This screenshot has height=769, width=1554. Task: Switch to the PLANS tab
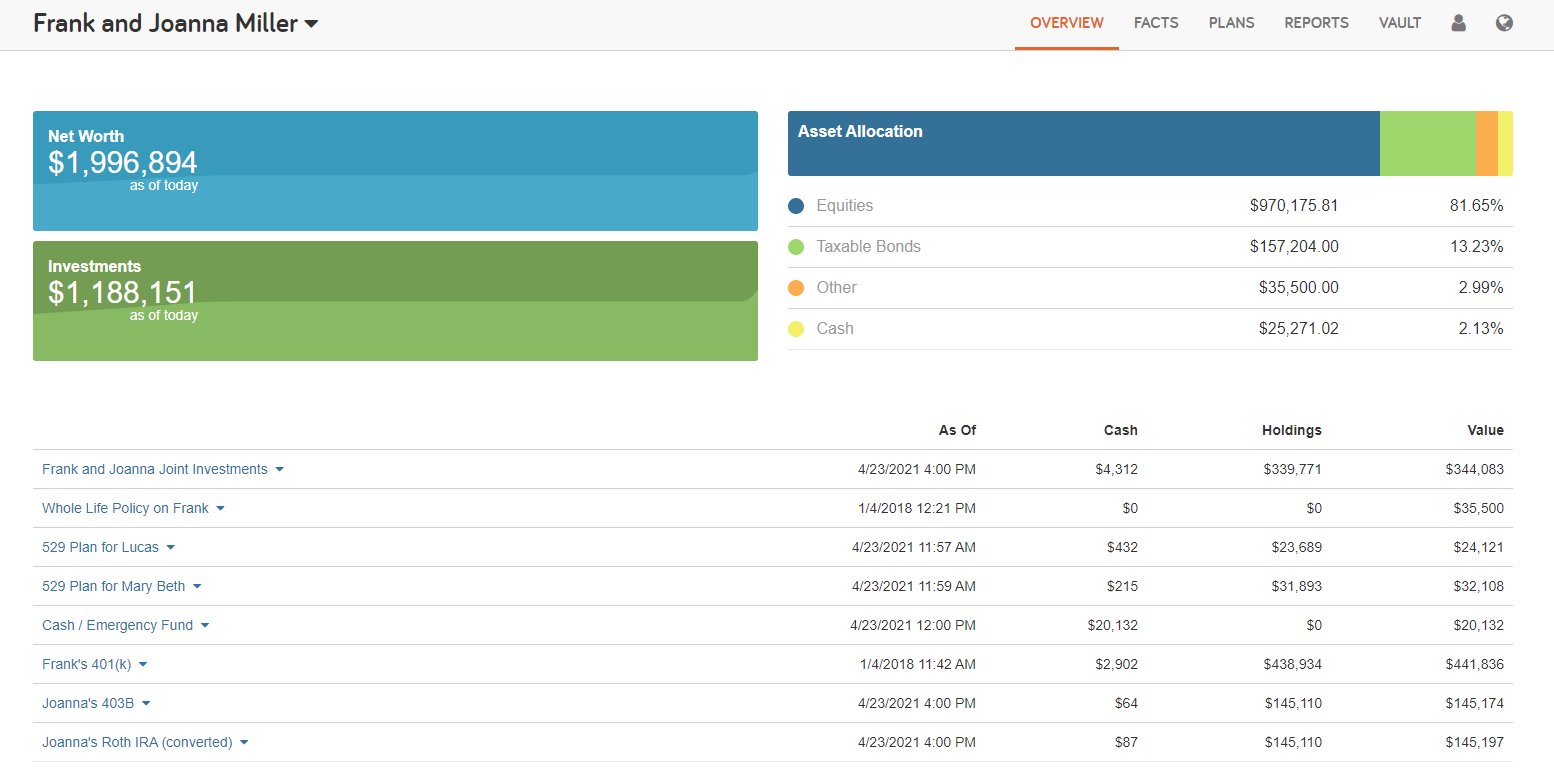[1231, 22]
